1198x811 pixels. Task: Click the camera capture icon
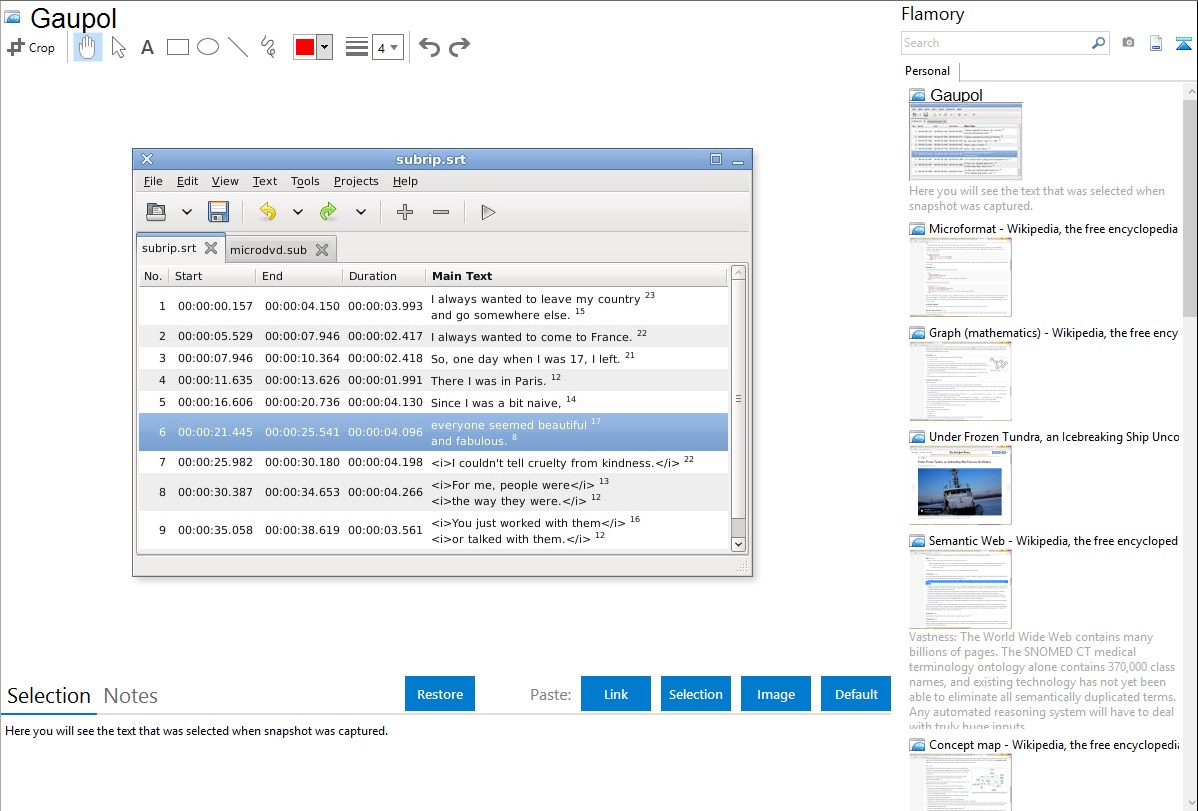coord(1128,43)
